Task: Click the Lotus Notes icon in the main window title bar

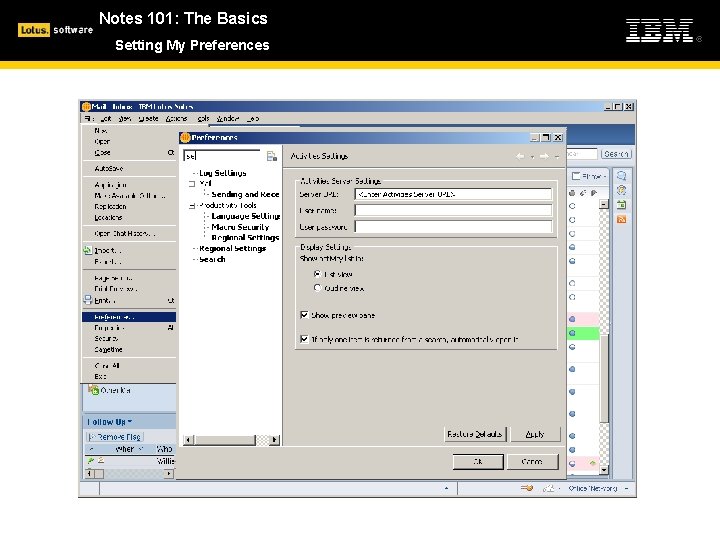Action: coord(86,107)
